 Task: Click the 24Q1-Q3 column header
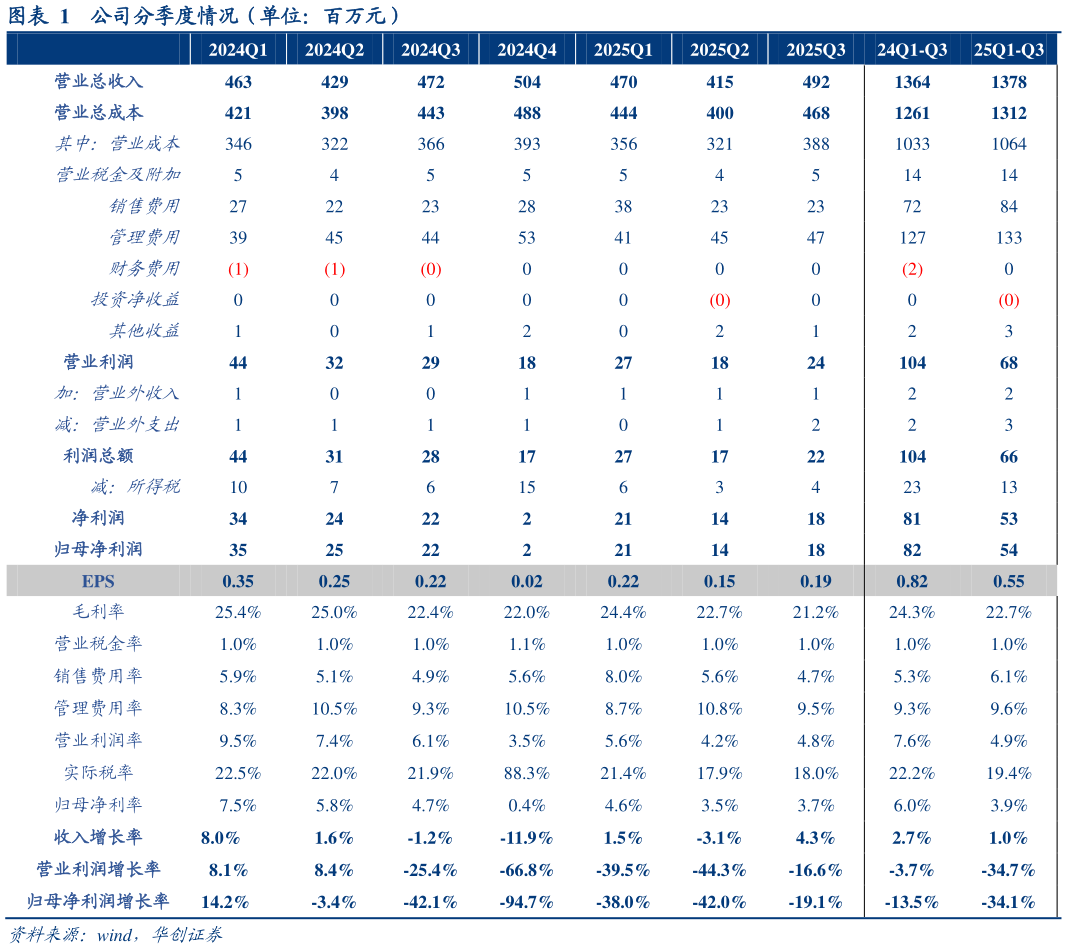[912, 50]
